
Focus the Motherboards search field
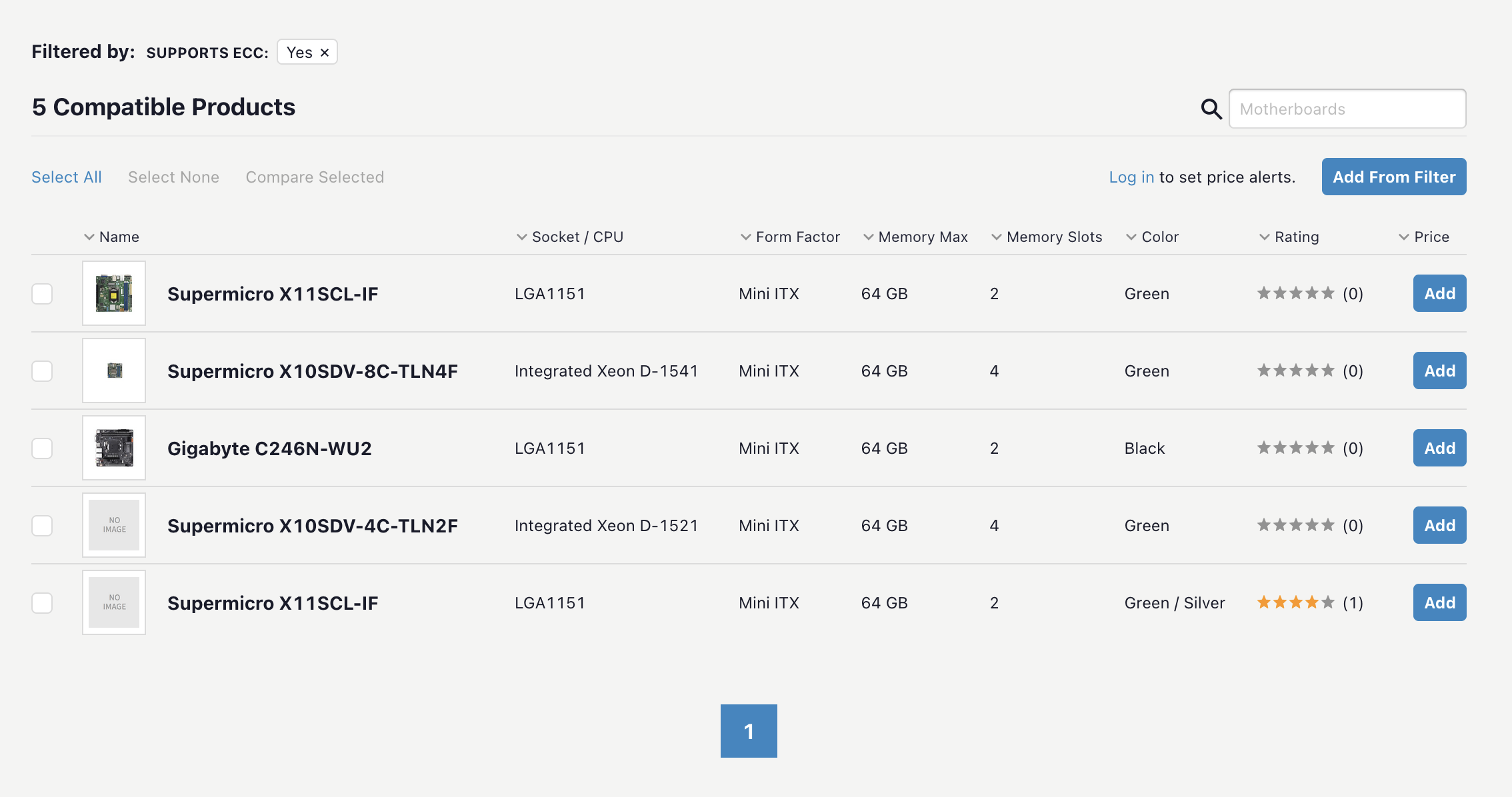[1347, 109]
